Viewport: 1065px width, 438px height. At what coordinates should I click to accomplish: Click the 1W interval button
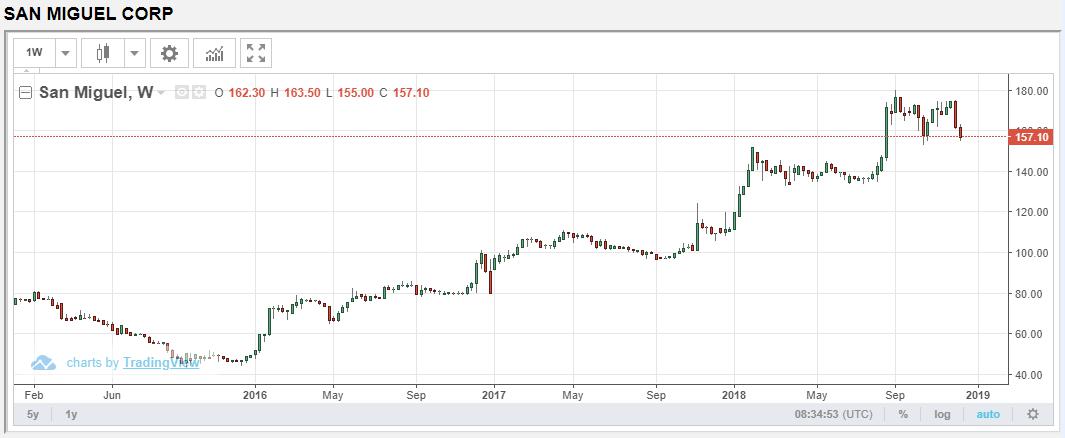[34, 53]
